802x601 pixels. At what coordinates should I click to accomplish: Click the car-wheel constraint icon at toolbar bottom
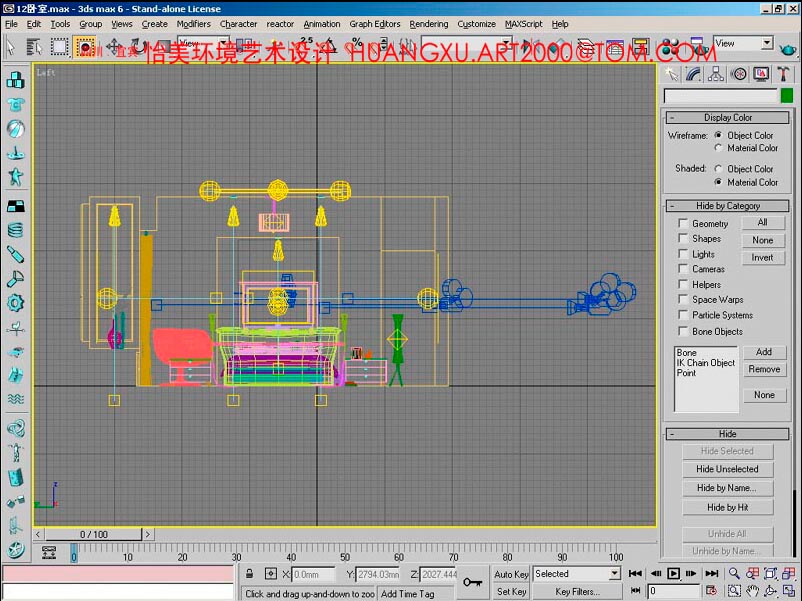pyautogui.click(x=15, y=550)
